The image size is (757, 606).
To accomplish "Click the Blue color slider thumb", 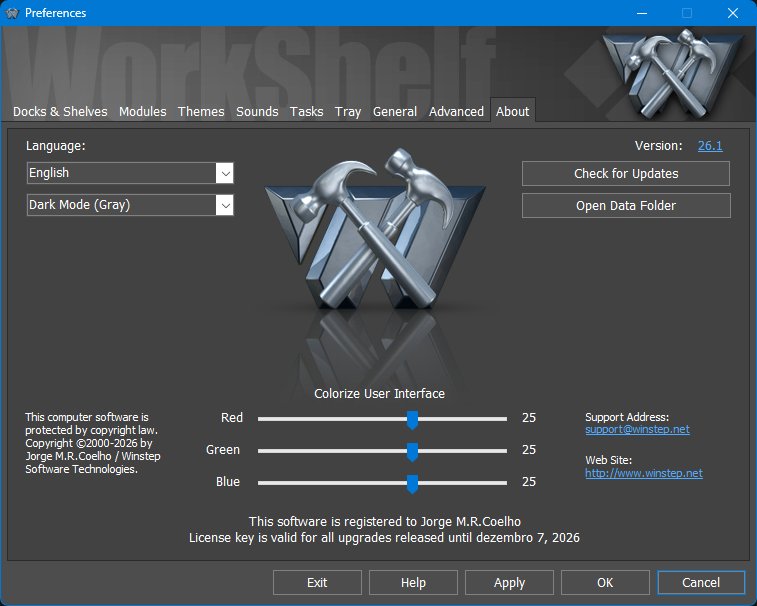I will 412,484.
